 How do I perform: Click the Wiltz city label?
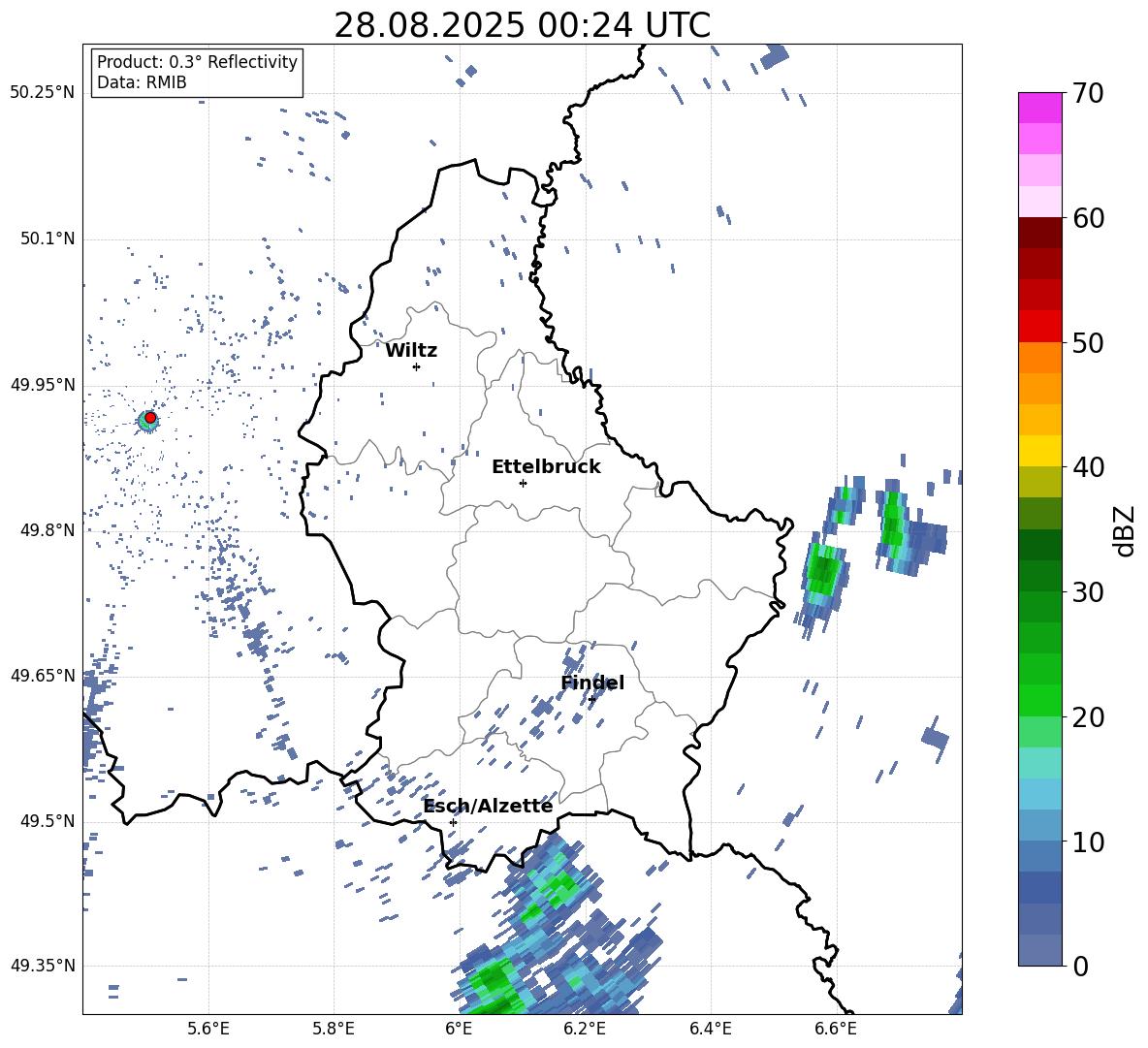pyautogui.click(x=411, y=351)
